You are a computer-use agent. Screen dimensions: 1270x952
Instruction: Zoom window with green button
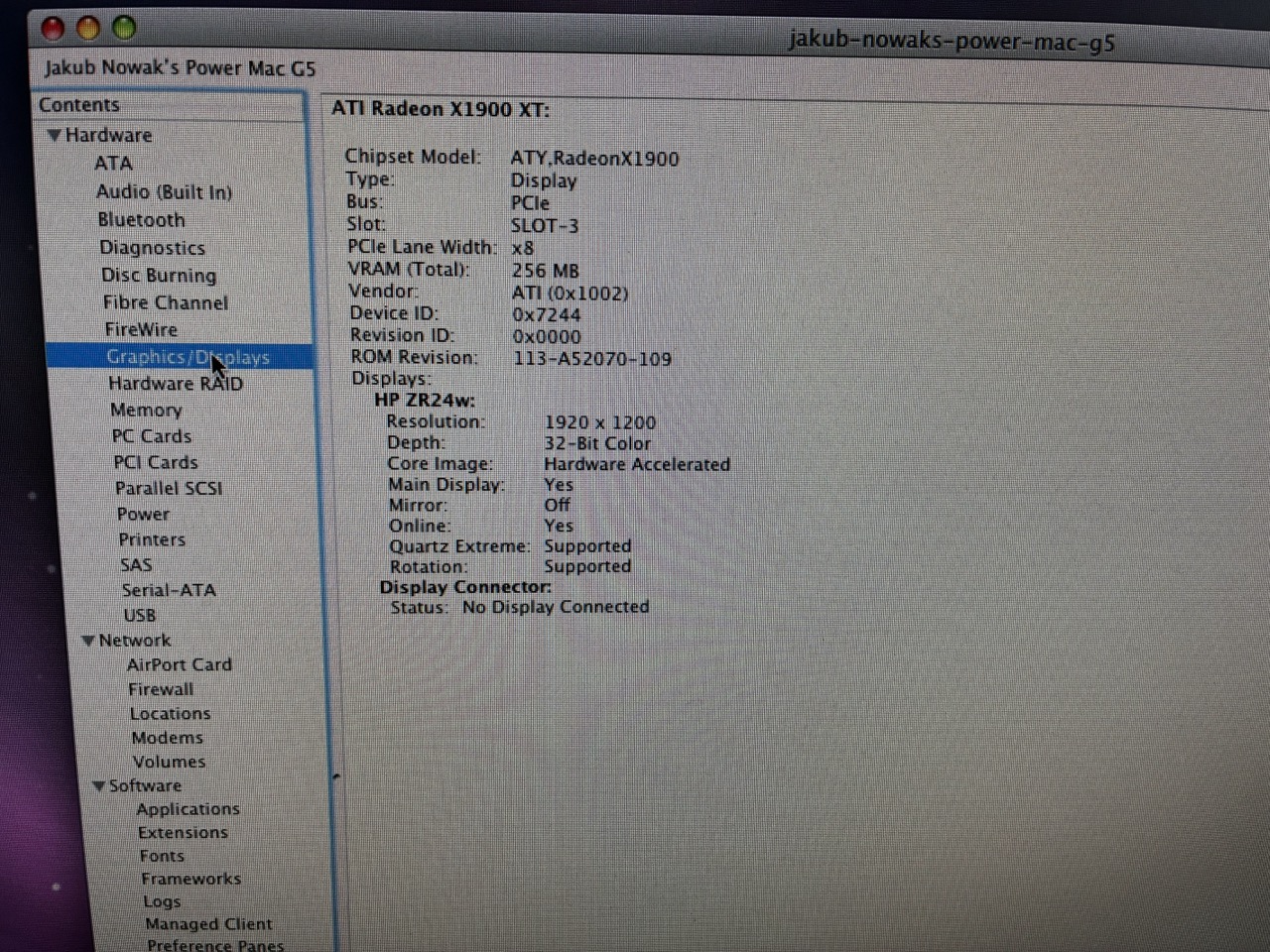pos(124,27)
